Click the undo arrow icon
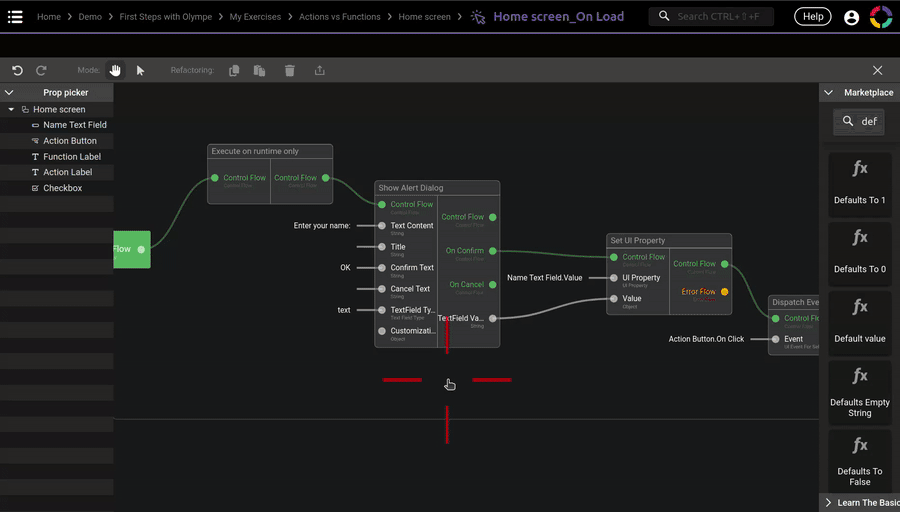Viewport: 900px width, 512px height. point(17,71)
